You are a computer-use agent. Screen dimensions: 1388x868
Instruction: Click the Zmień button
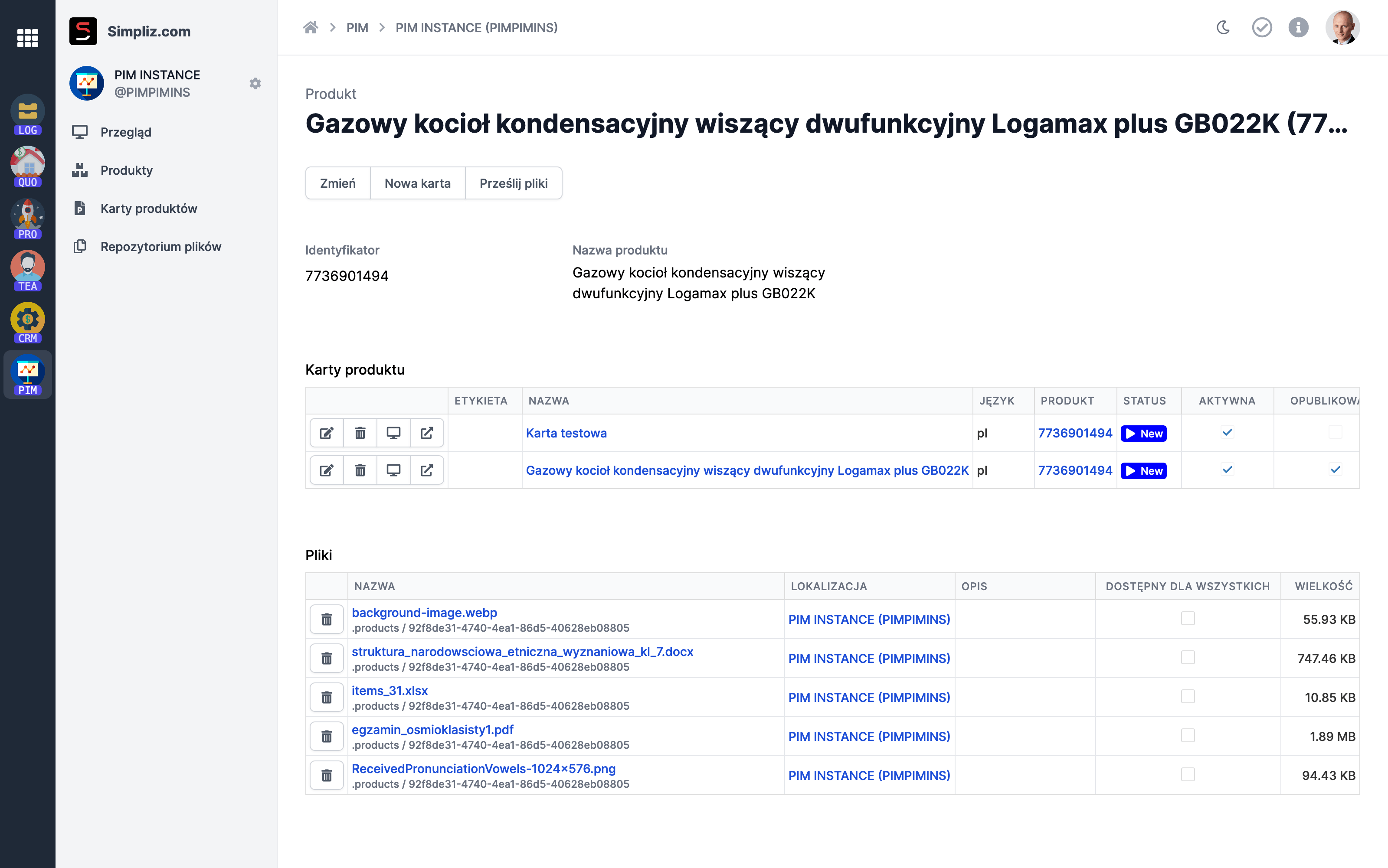(x=337, y=183)
